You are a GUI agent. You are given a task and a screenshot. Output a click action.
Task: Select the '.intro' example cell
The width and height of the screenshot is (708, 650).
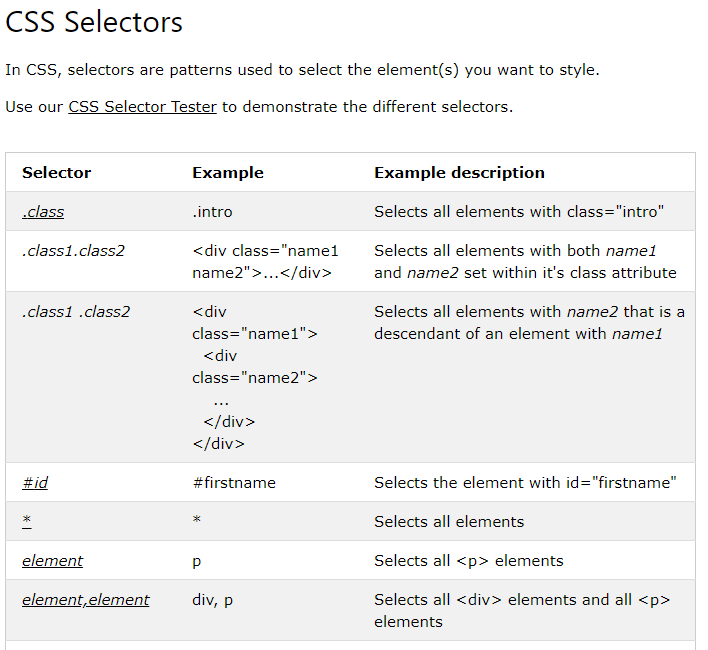tap(212, 212)
